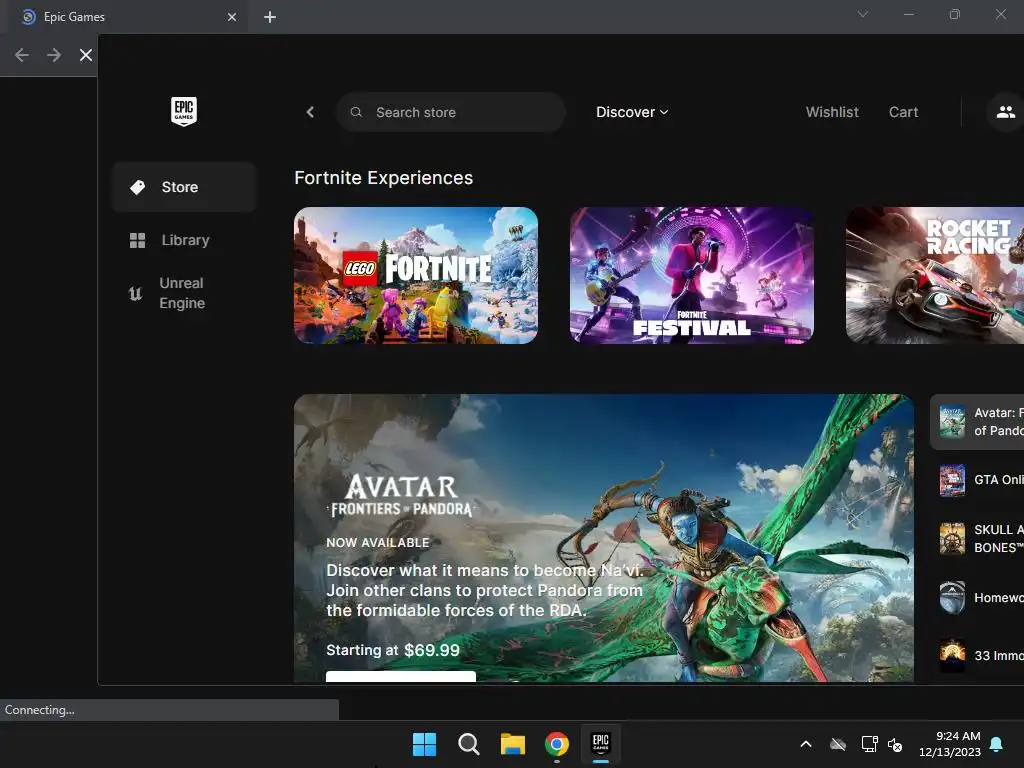This screenshot has height=768, width=1024.
Task: Click the $69.99 price text
Action: tap(432, 650)
